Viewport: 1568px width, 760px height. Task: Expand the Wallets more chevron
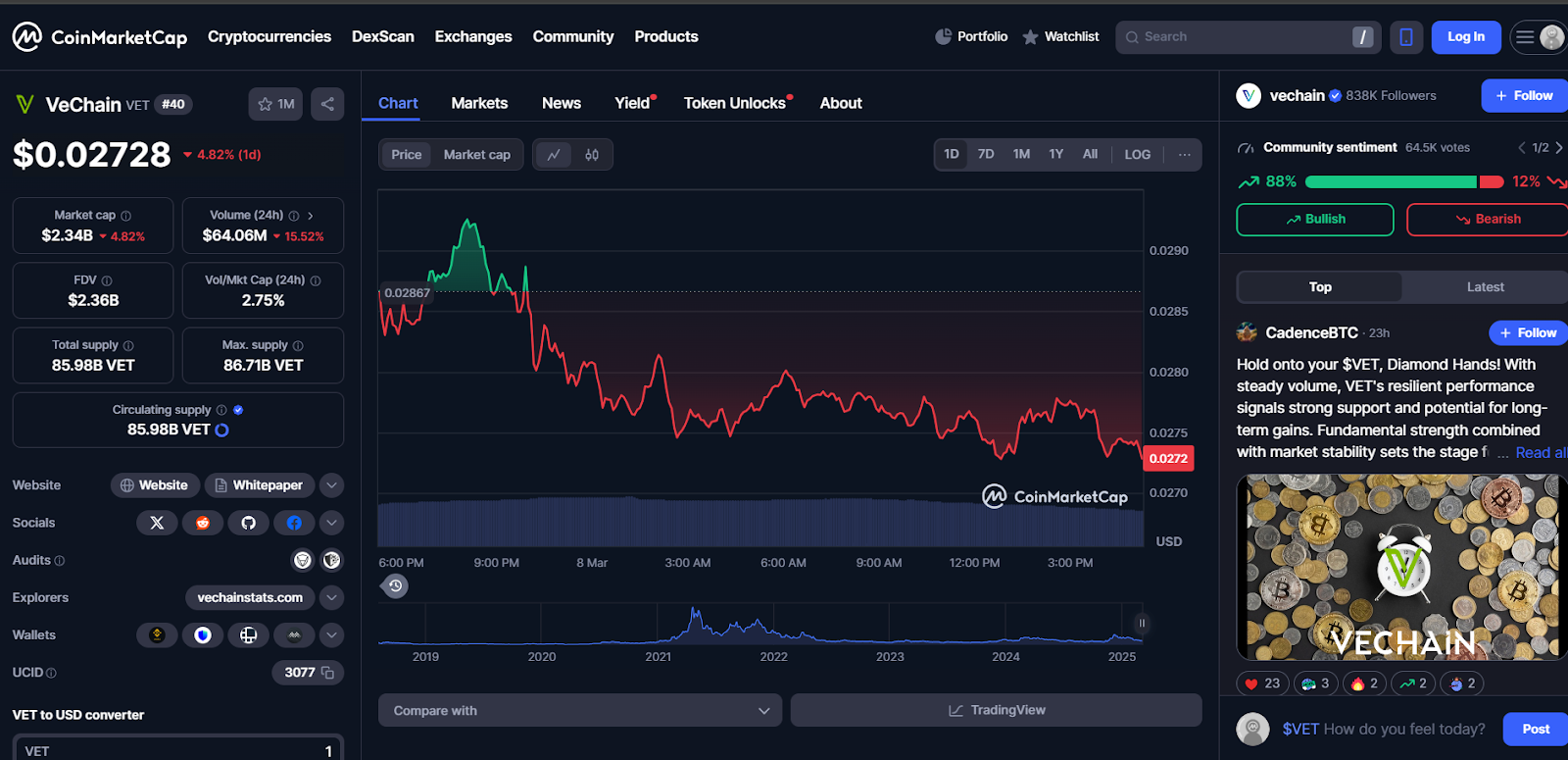click(x=332, y=635)
